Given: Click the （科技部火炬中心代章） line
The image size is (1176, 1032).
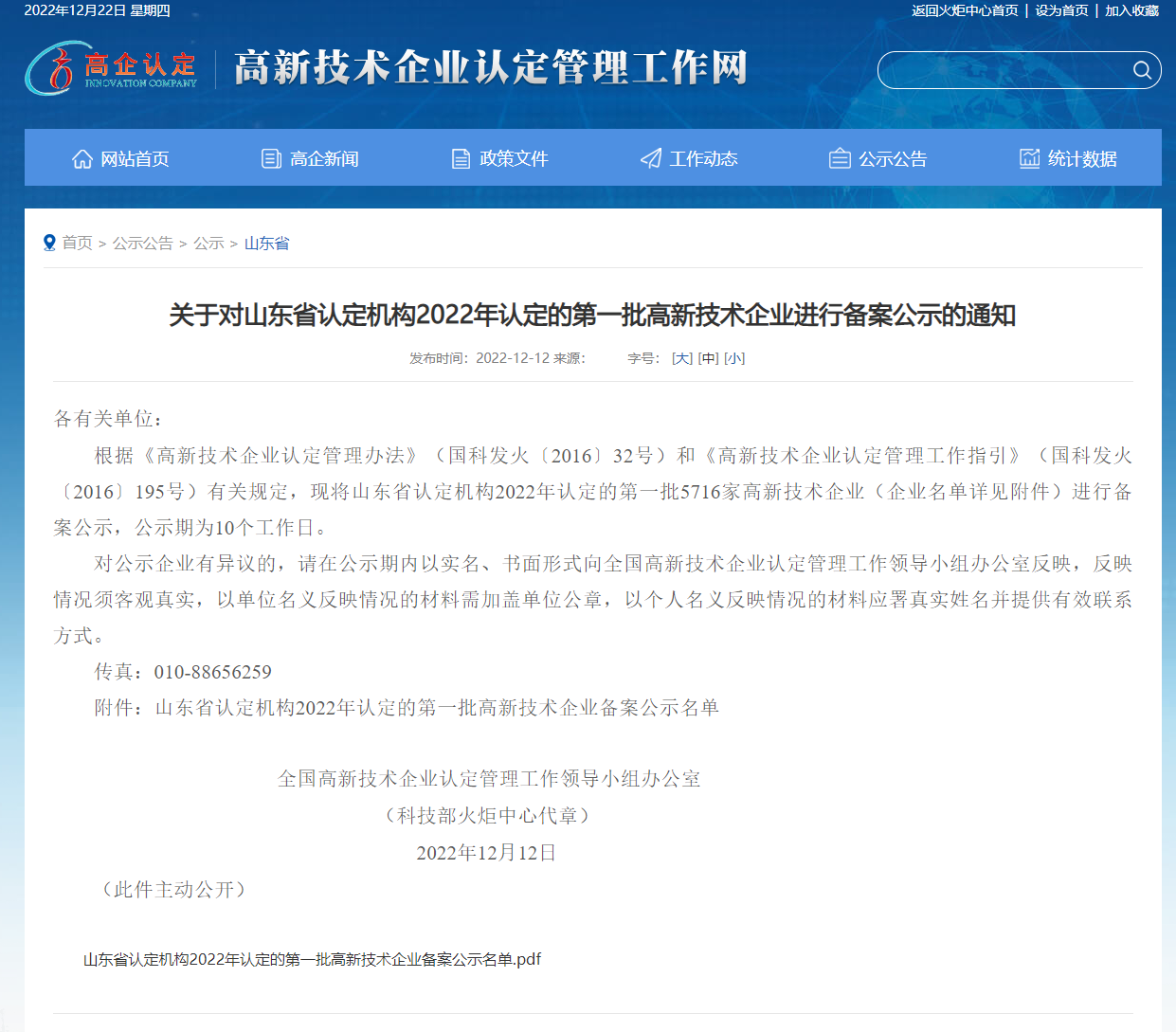Looking at the screenshot, I should click(487, 816).
